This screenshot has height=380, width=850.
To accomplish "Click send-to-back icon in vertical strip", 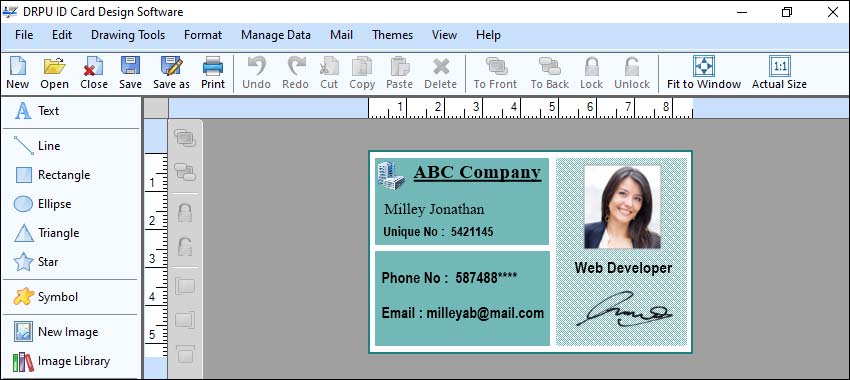I will (185, 172).
